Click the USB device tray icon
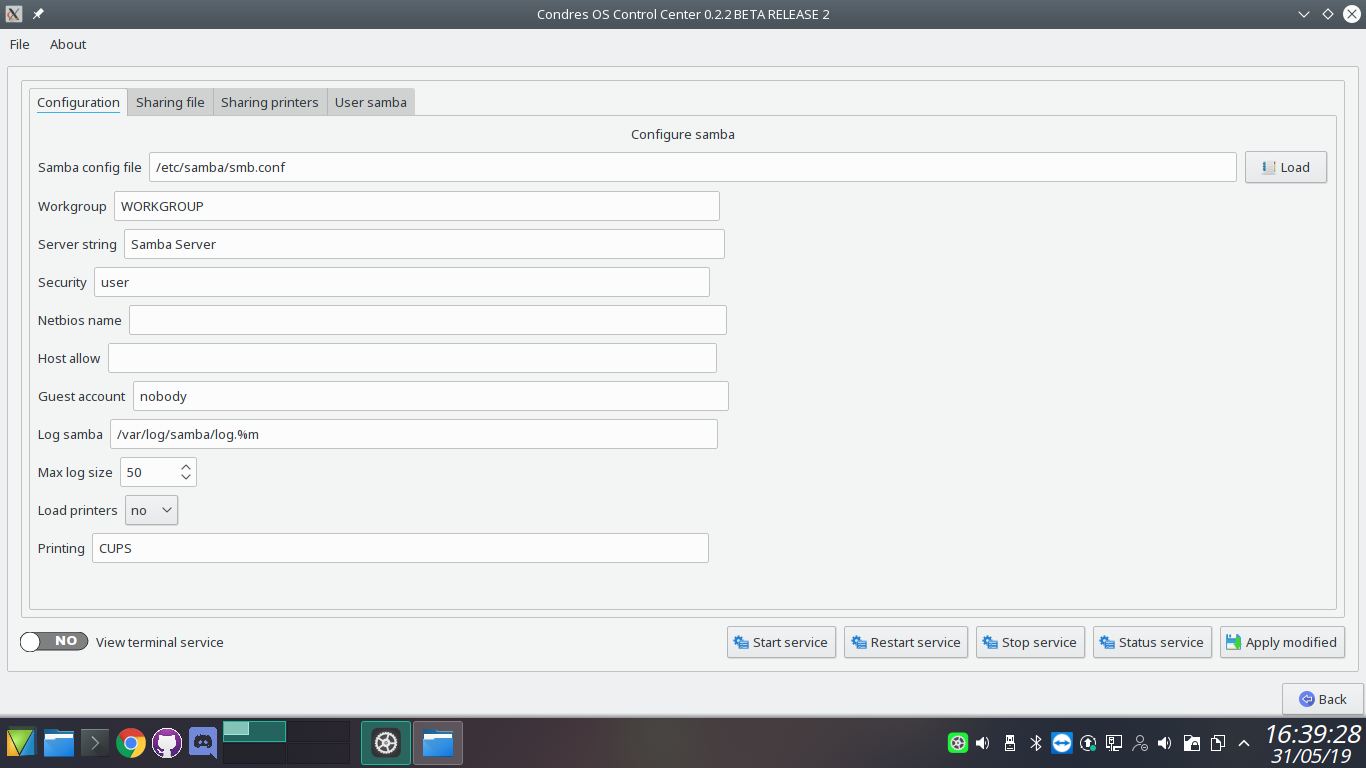Screen dimensions: 1366x768 (1010, 743)
